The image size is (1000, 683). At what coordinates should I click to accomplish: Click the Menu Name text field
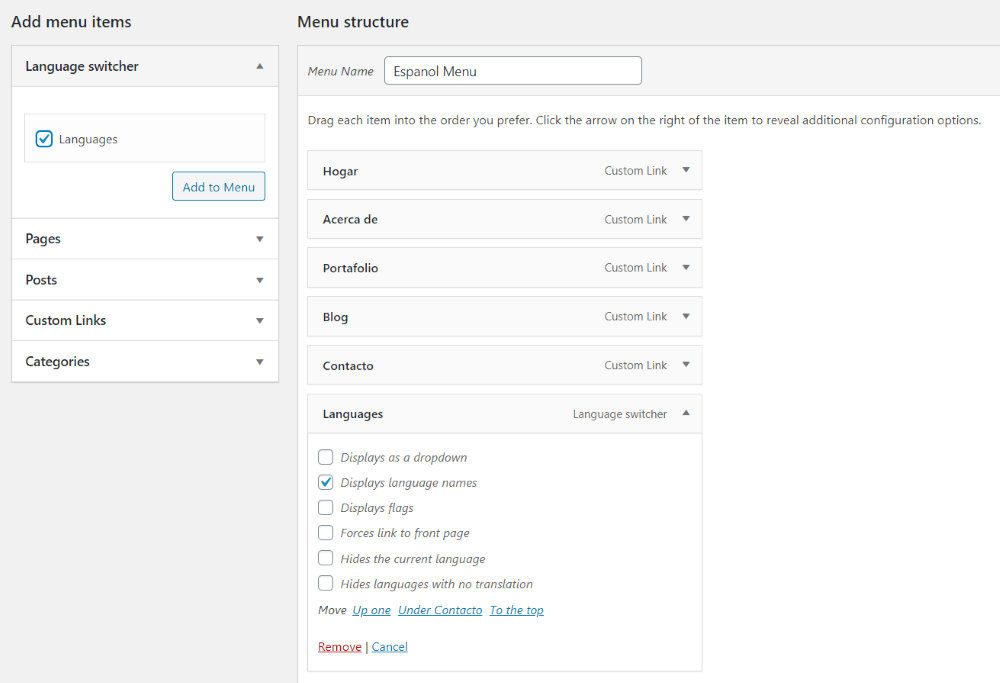[x=512, y=71]
